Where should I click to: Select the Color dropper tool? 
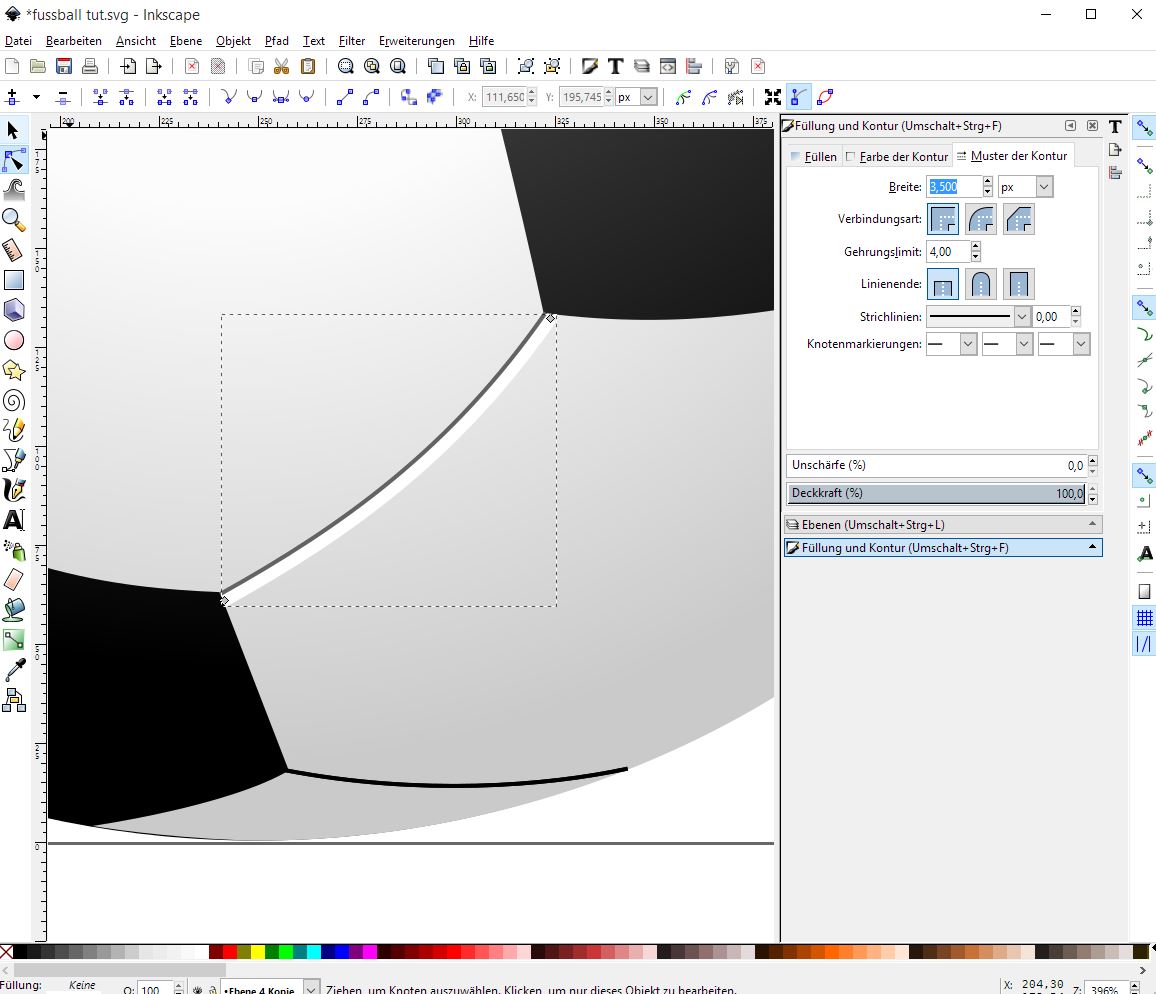[x=14, y=670]
